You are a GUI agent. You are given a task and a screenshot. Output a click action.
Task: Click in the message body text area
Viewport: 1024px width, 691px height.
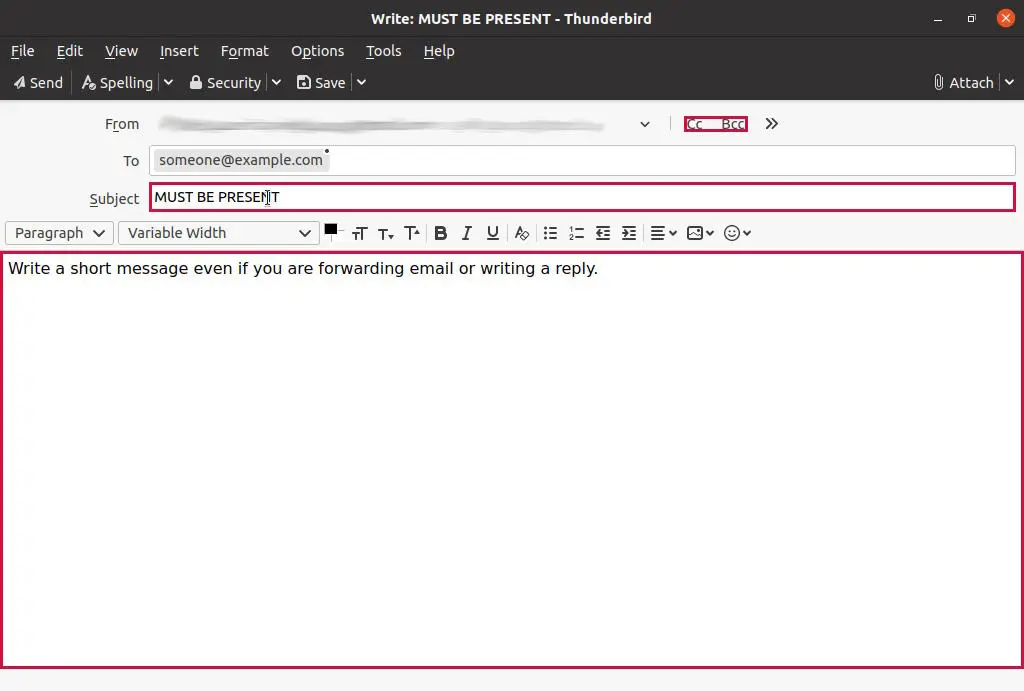click(x=512, y=460)
